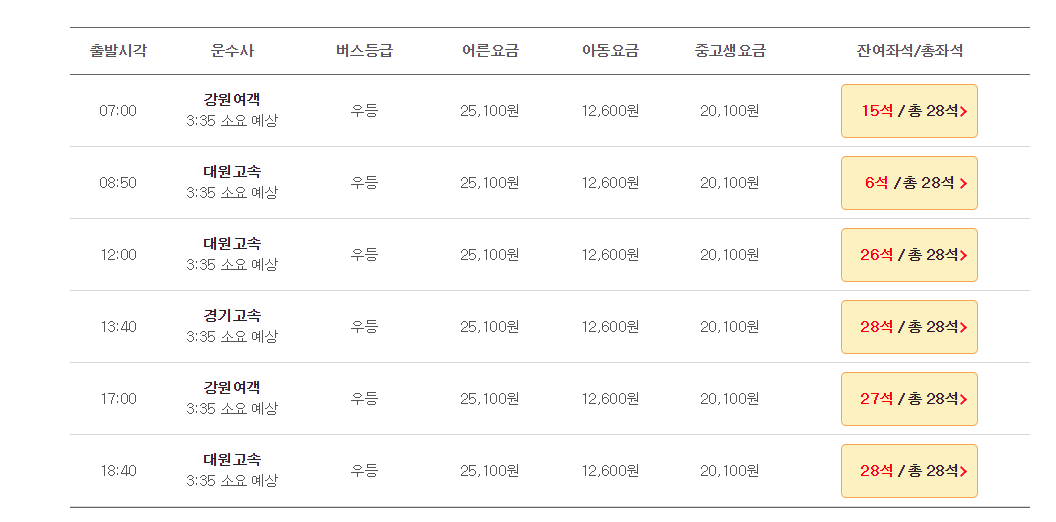Click the adult fare in the 13:40 row
Screen dimensions: 1056x522
pos(490,327)
